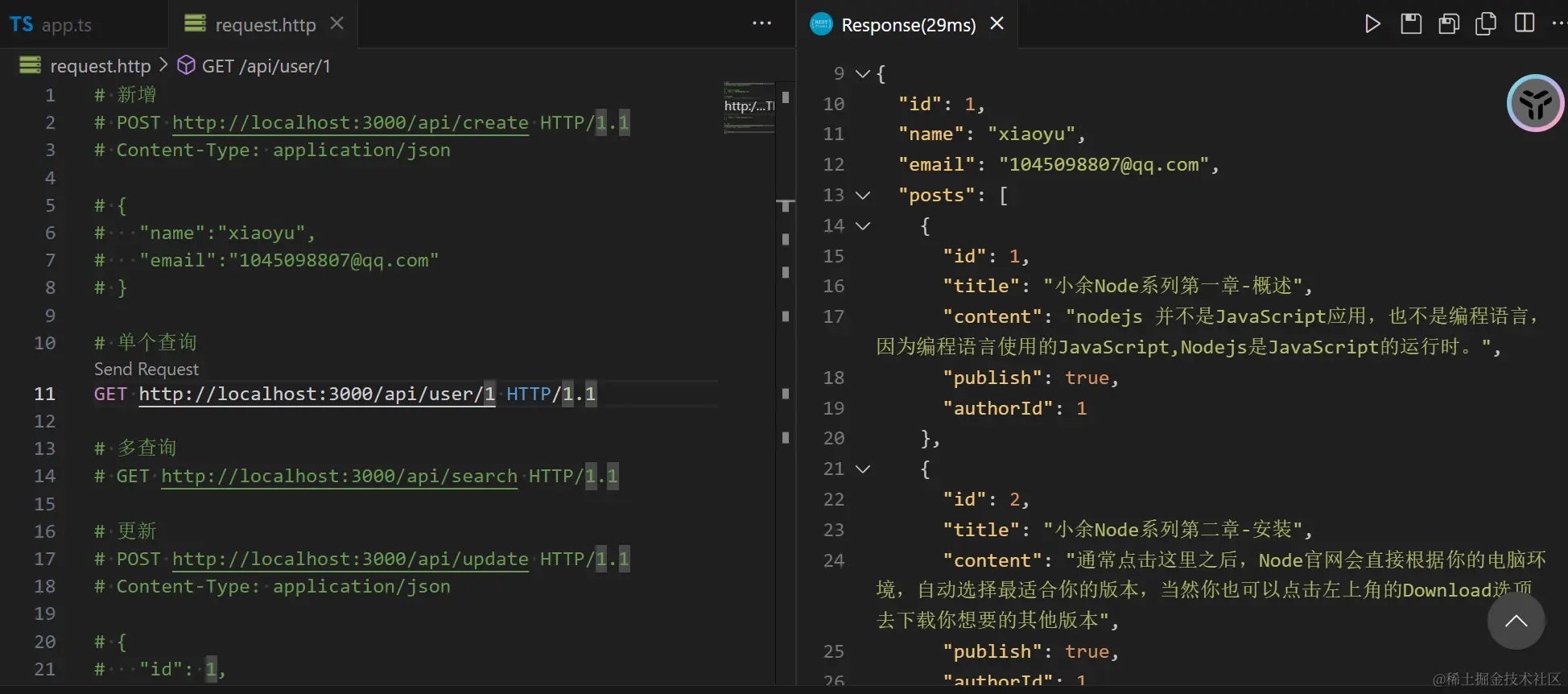The width and height of the screenshot is (1568, 694).
Task: Click the localhost:3000/api/user/1 URL link
Action: click(316, 395)
